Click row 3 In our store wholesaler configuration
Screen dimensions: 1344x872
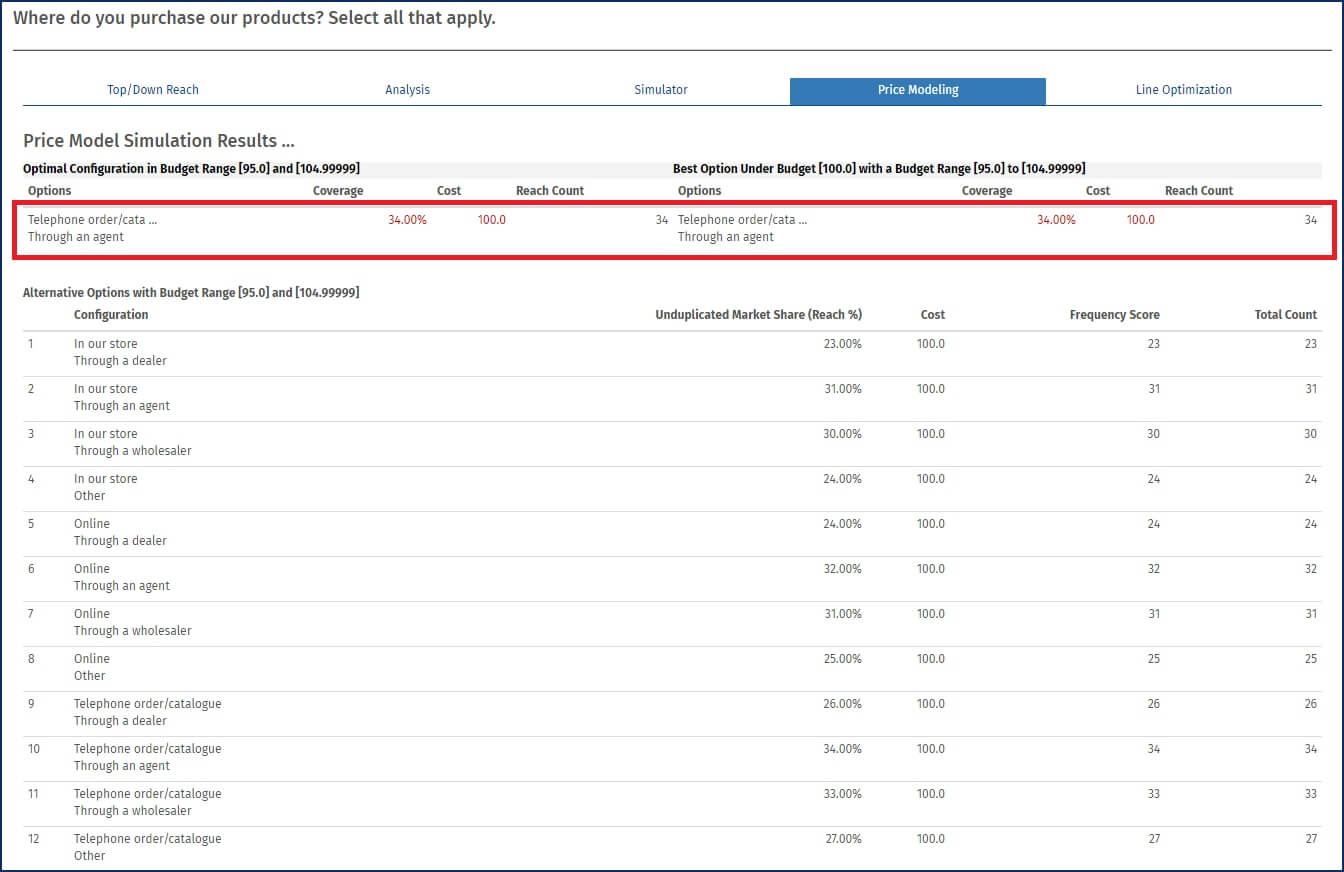(132, 442)
